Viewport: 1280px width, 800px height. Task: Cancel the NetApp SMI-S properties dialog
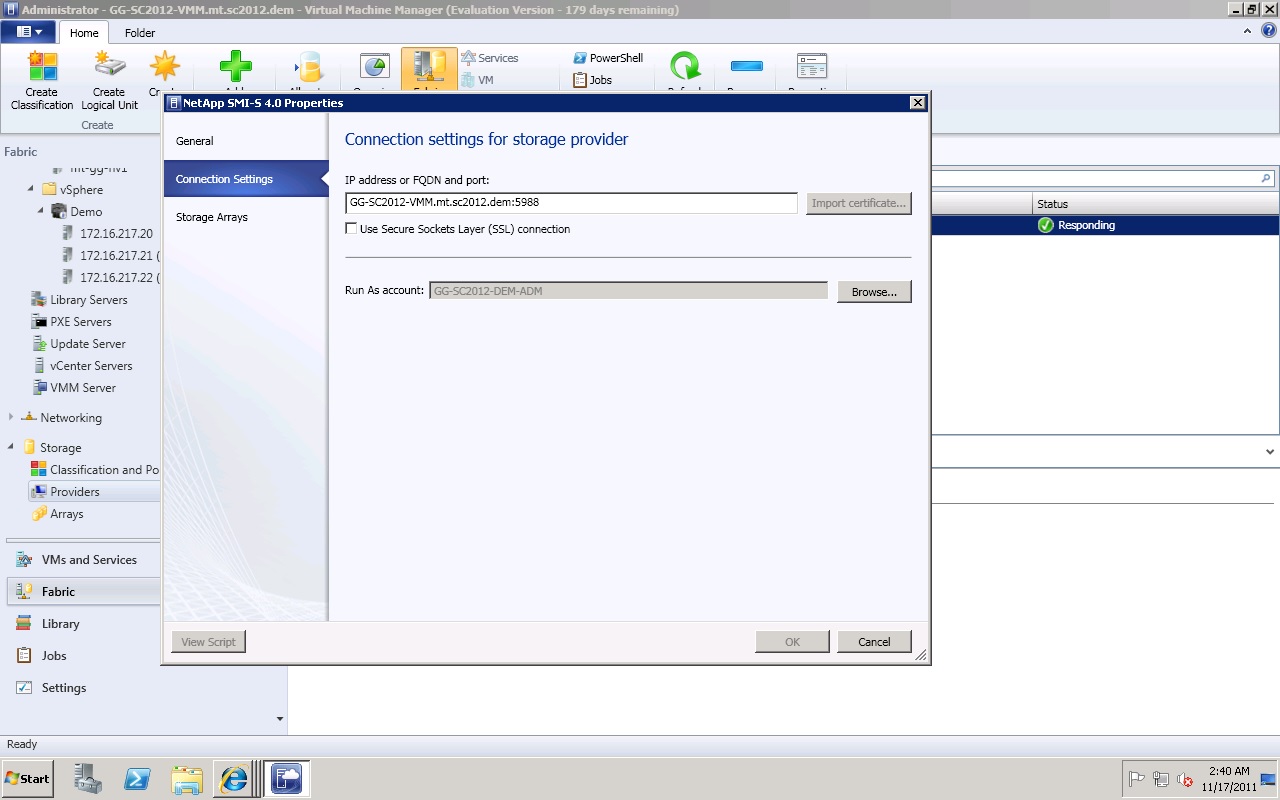874,642
